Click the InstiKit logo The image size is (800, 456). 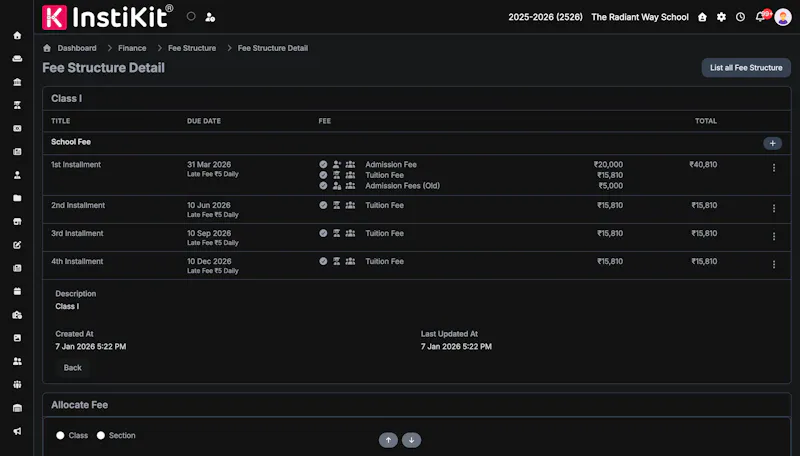[x=108, y=17]
